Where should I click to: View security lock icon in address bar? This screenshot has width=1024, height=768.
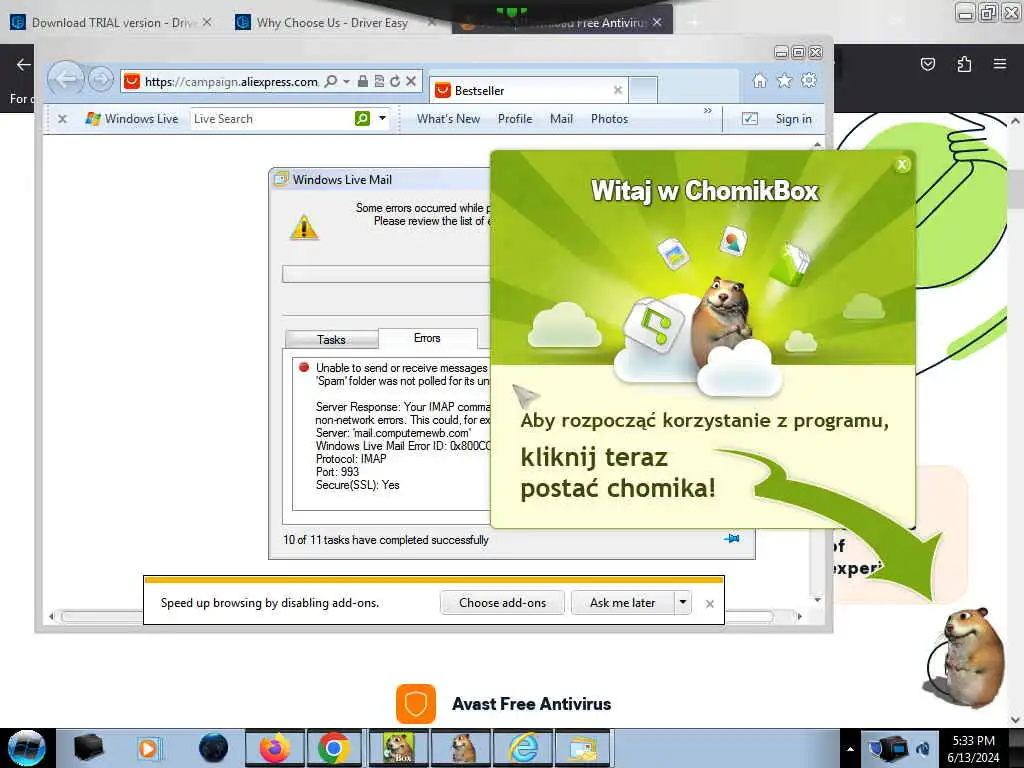coord(362,81)
